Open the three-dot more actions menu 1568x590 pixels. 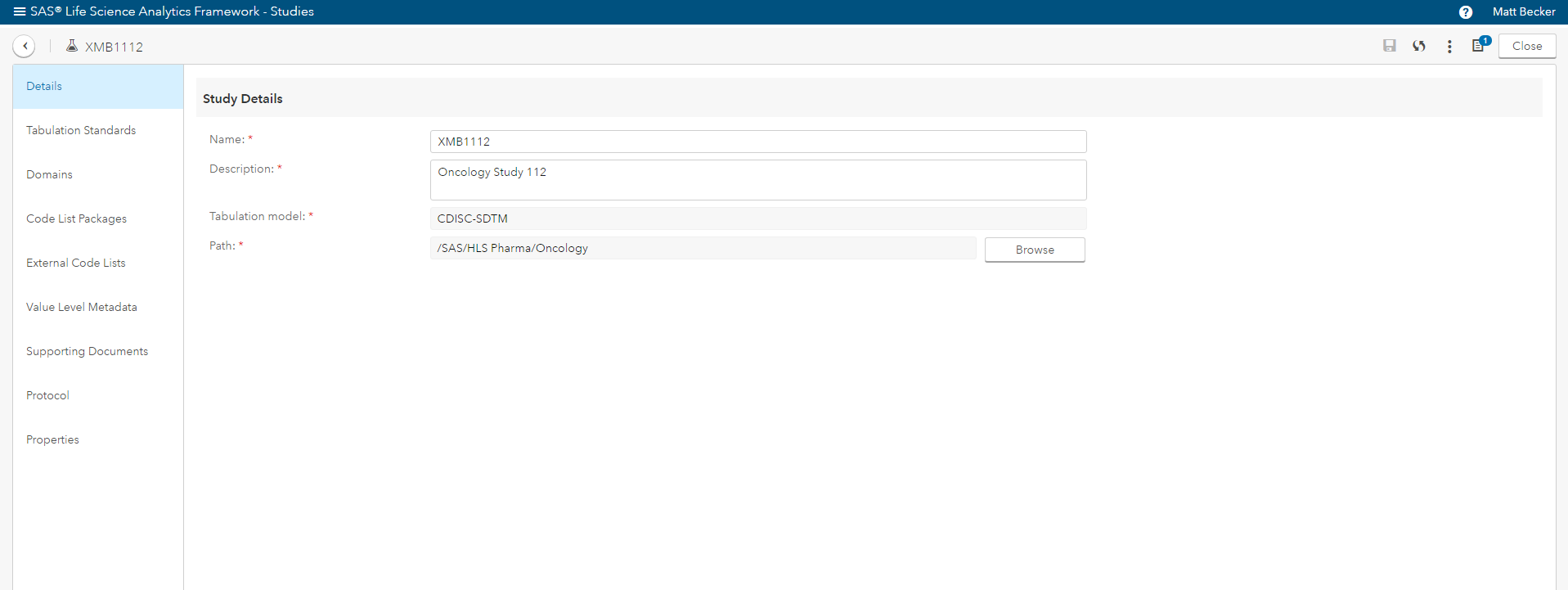[1449, 47]
